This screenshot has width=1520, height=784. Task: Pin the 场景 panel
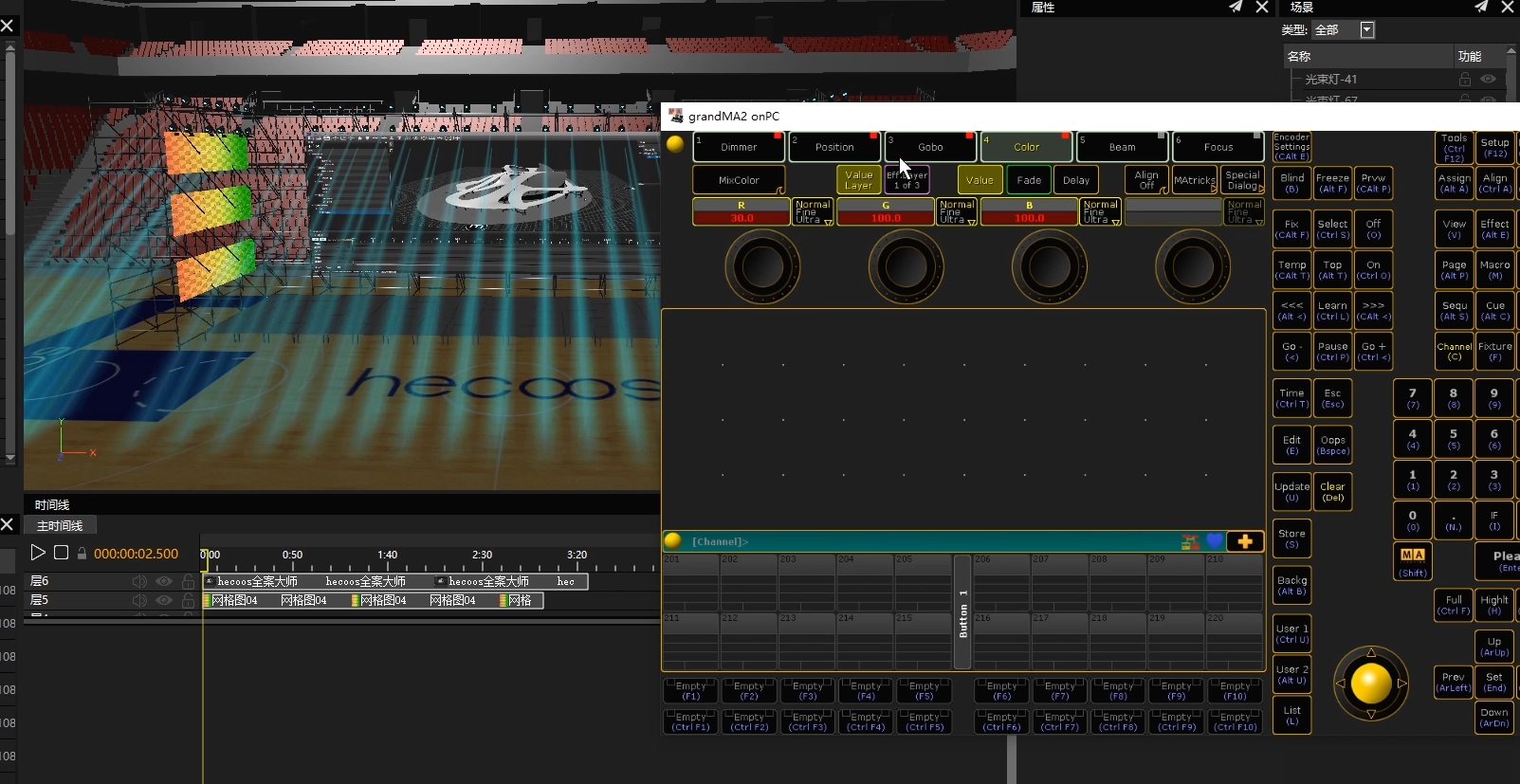(x=1481, y=7)
